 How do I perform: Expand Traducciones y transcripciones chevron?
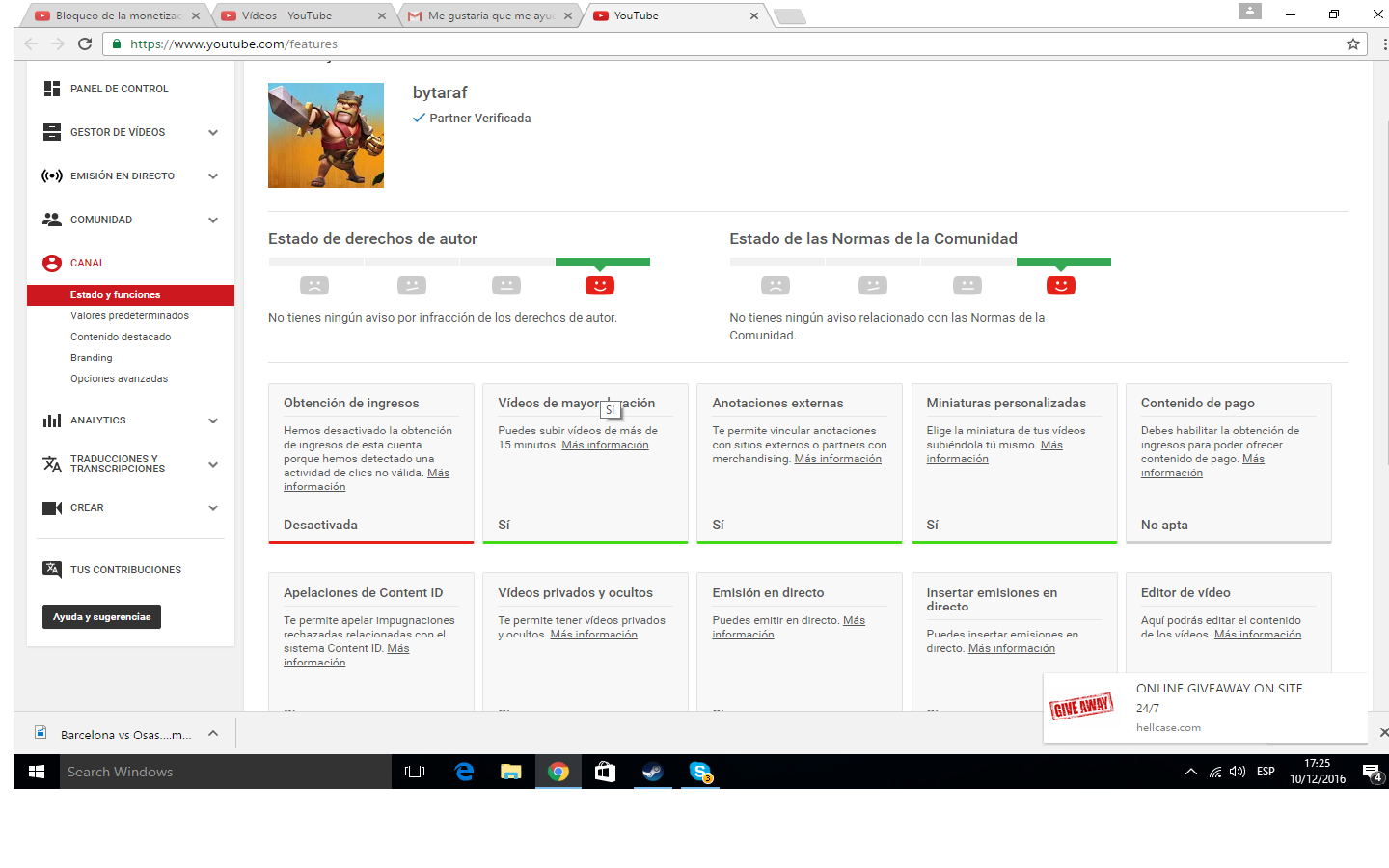click(x=213, y=464)
